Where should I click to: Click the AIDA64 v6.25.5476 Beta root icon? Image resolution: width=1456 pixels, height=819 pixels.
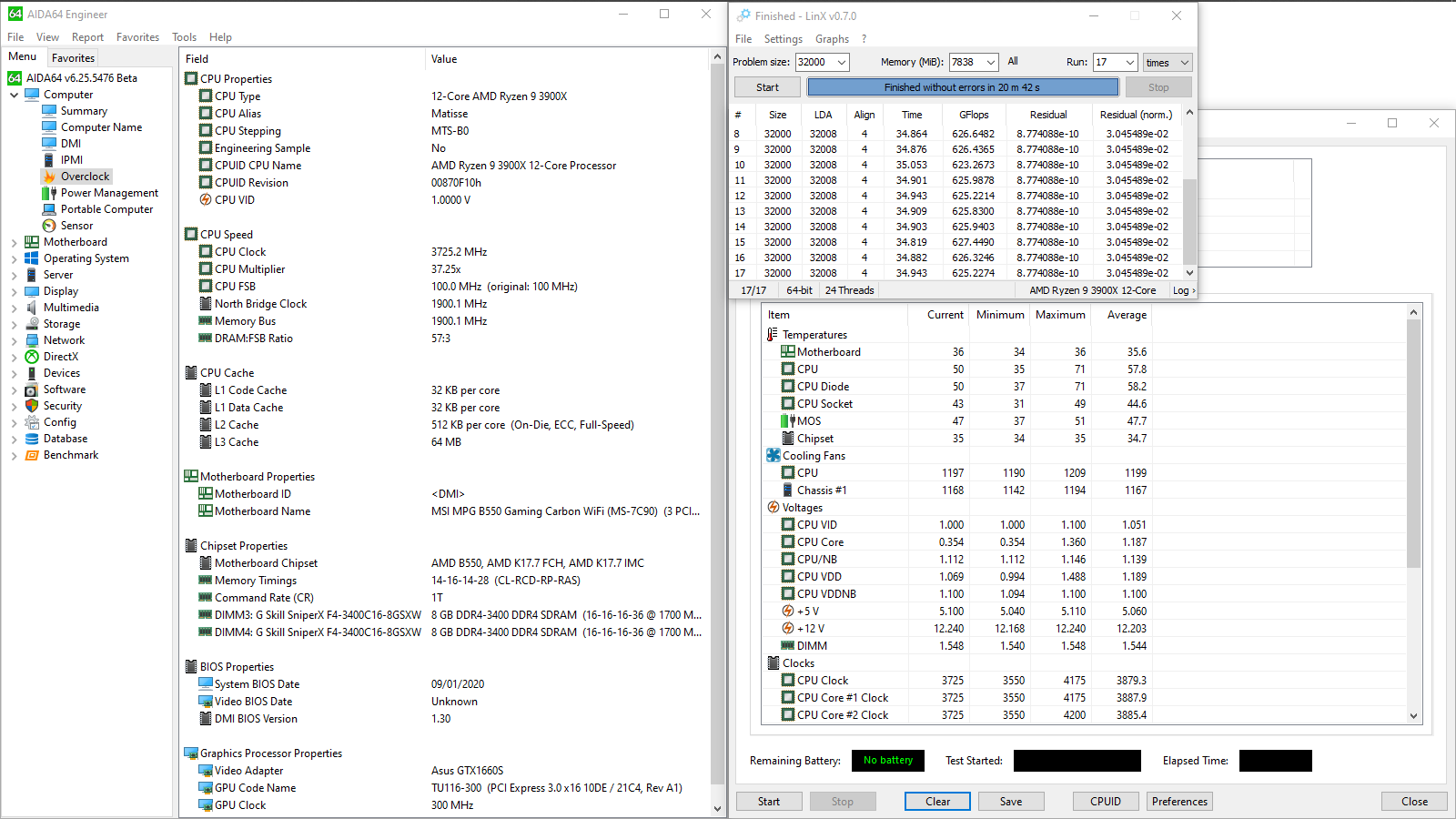tap(15, 78)
